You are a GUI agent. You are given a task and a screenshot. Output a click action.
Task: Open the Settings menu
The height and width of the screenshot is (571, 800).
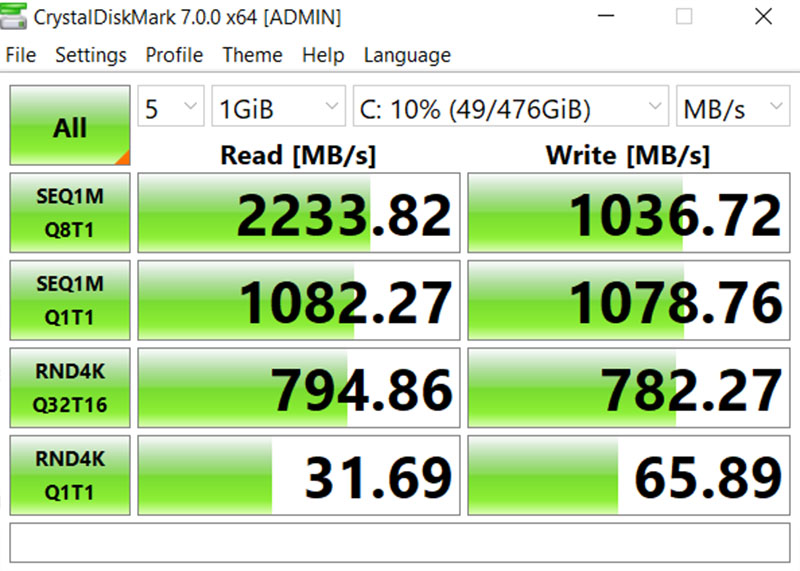click(91, 55)
